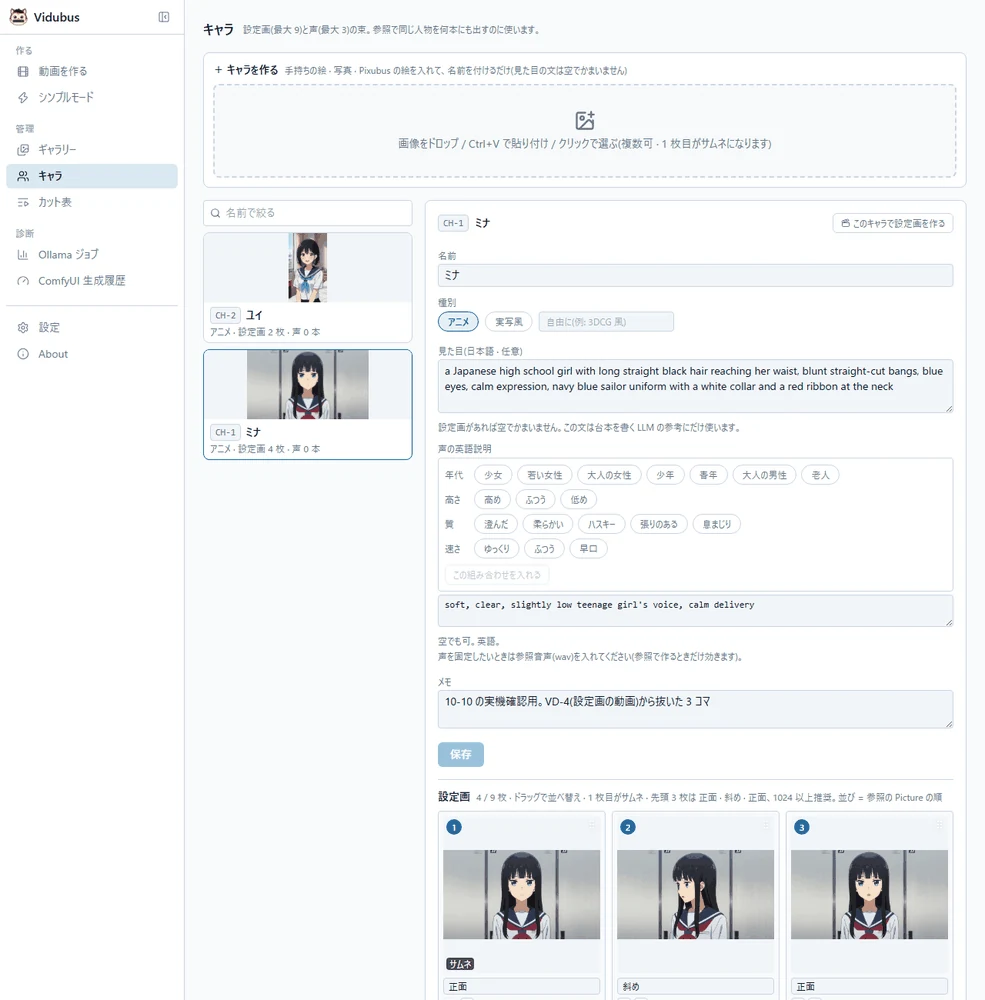Click the 斜め label field on card 2
The width and height of the screenshot is (985, 1000).
[x=695, y=987]
